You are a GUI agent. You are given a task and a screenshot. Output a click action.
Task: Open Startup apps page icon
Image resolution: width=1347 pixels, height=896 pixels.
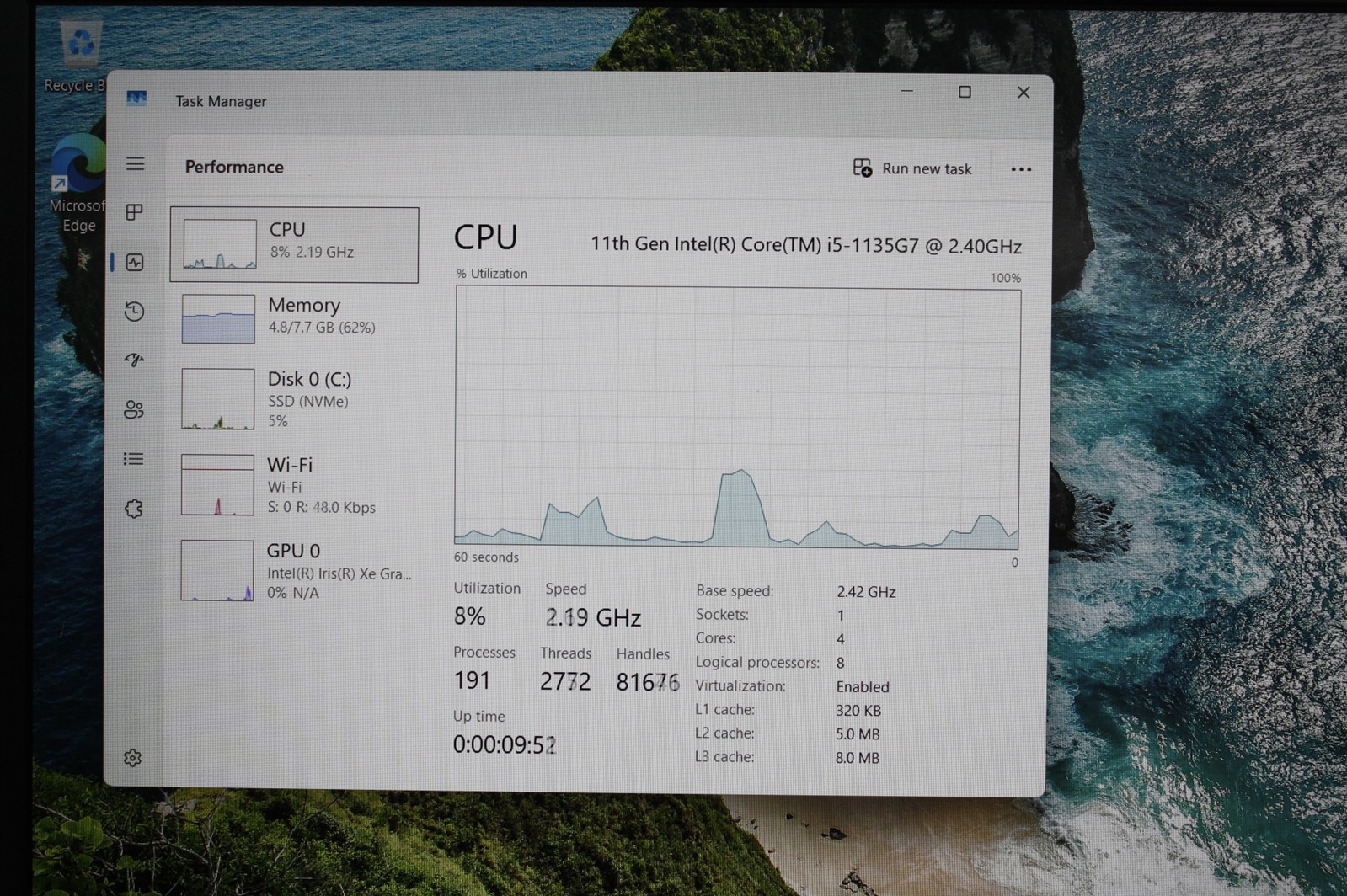(134, 360)
